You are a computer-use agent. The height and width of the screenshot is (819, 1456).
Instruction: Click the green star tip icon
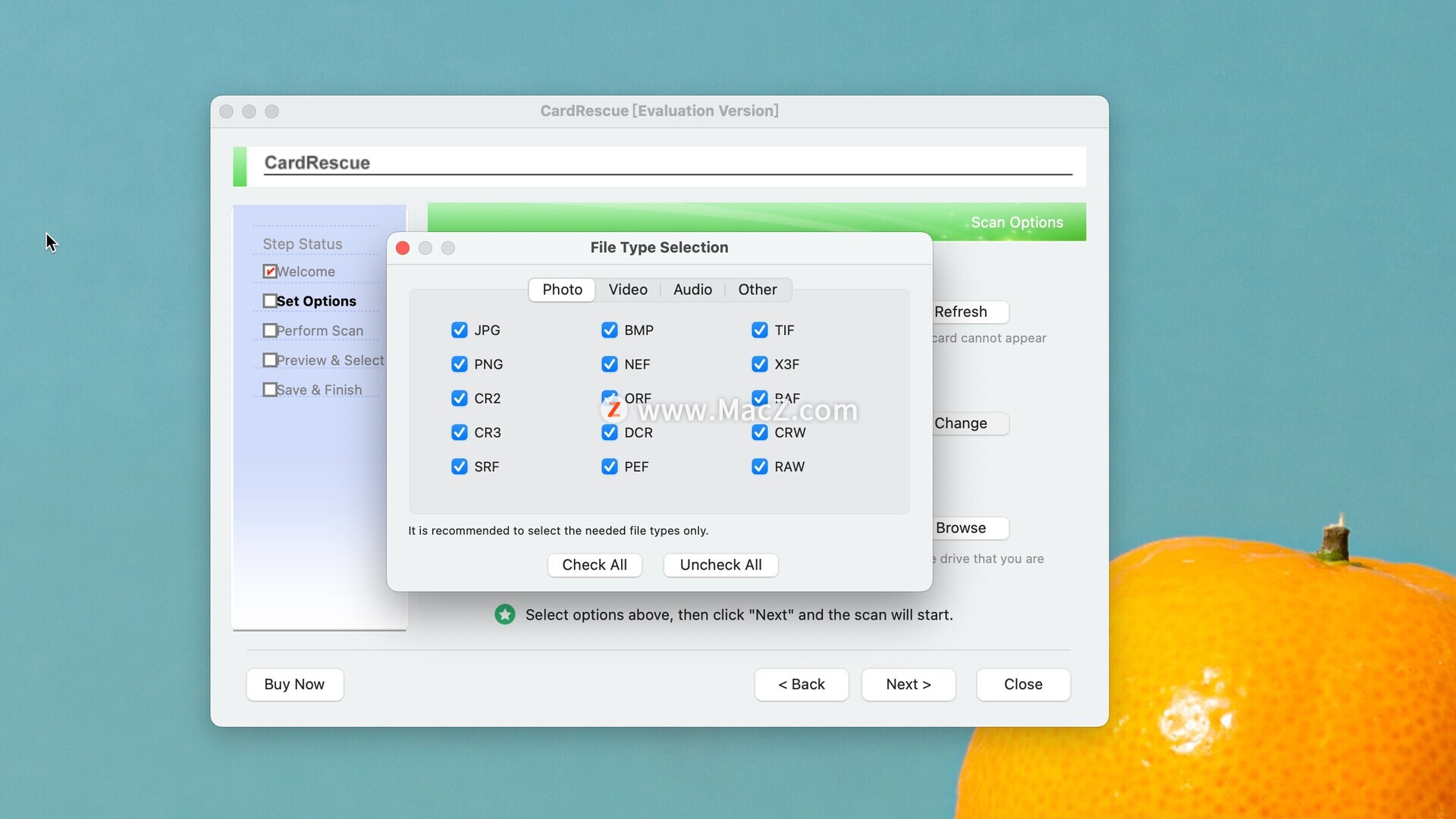[504, 614]
